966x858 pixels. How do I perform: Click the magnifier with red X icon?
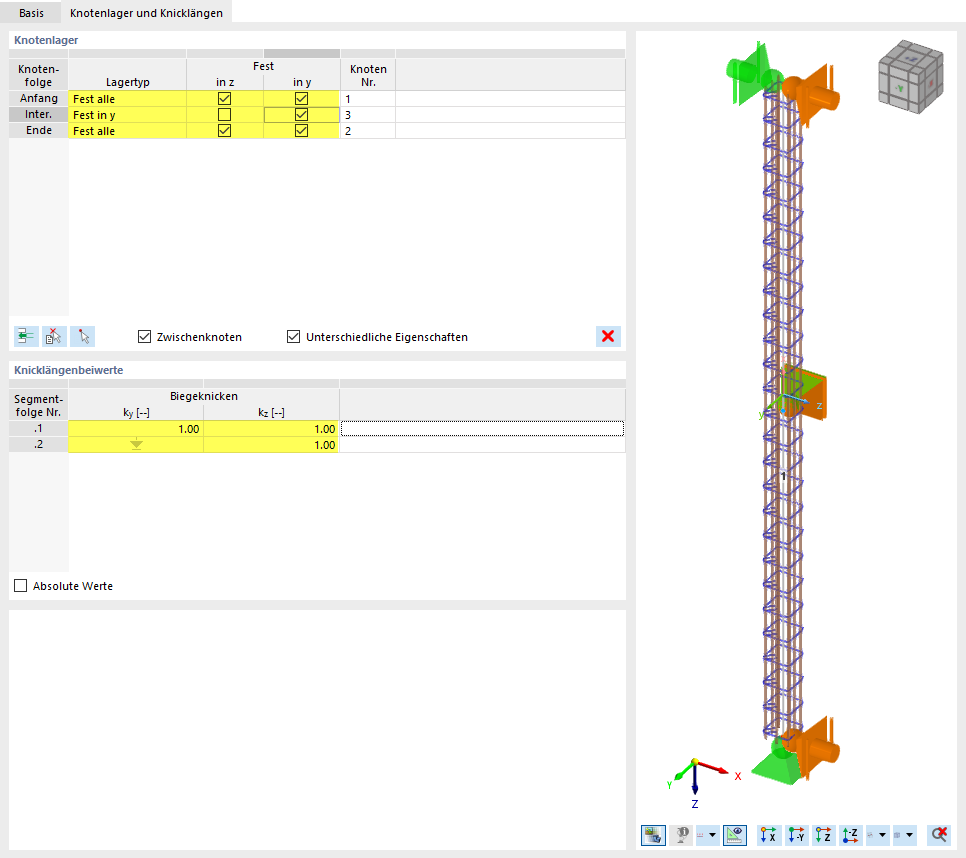click(939, 835)
